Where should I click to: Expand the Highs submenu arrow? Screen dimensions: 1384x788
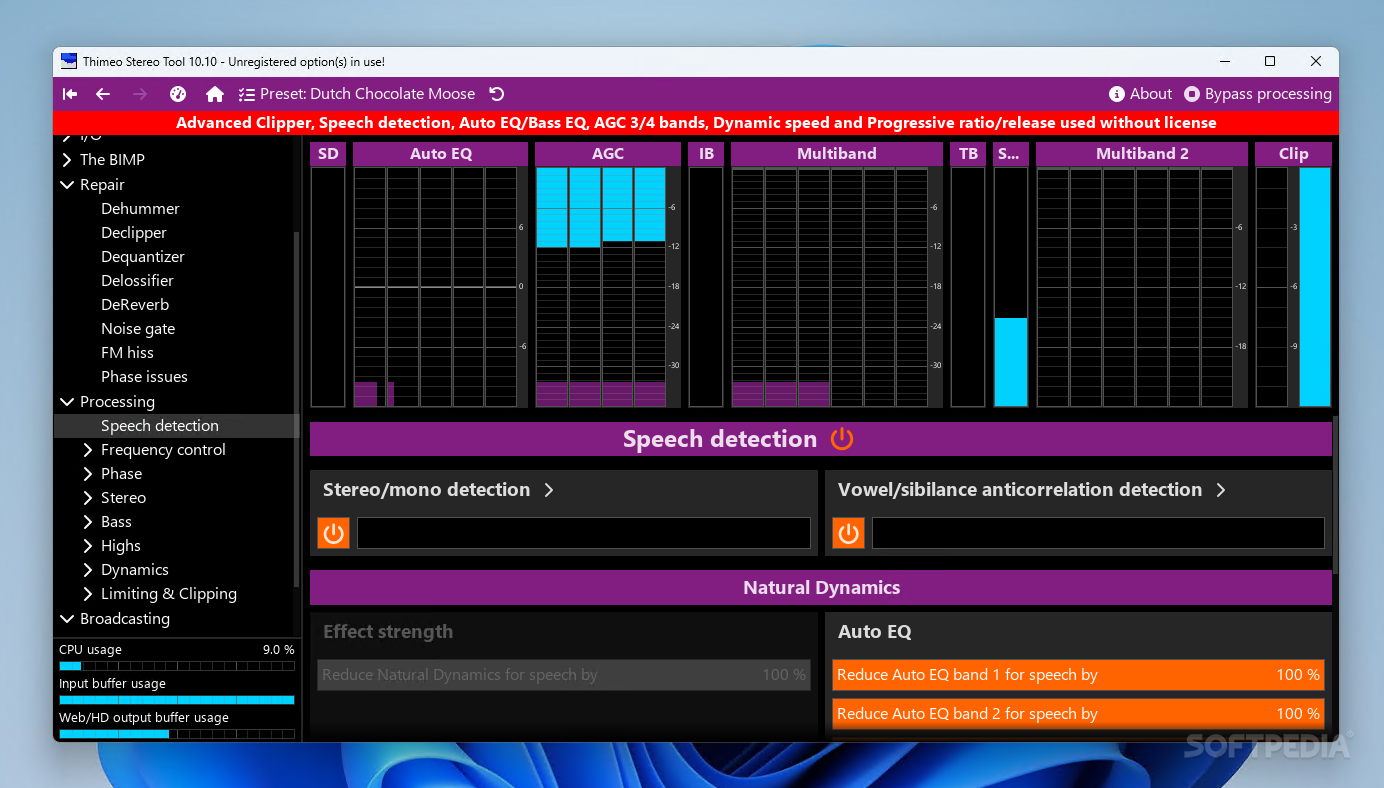pos(88,546)
